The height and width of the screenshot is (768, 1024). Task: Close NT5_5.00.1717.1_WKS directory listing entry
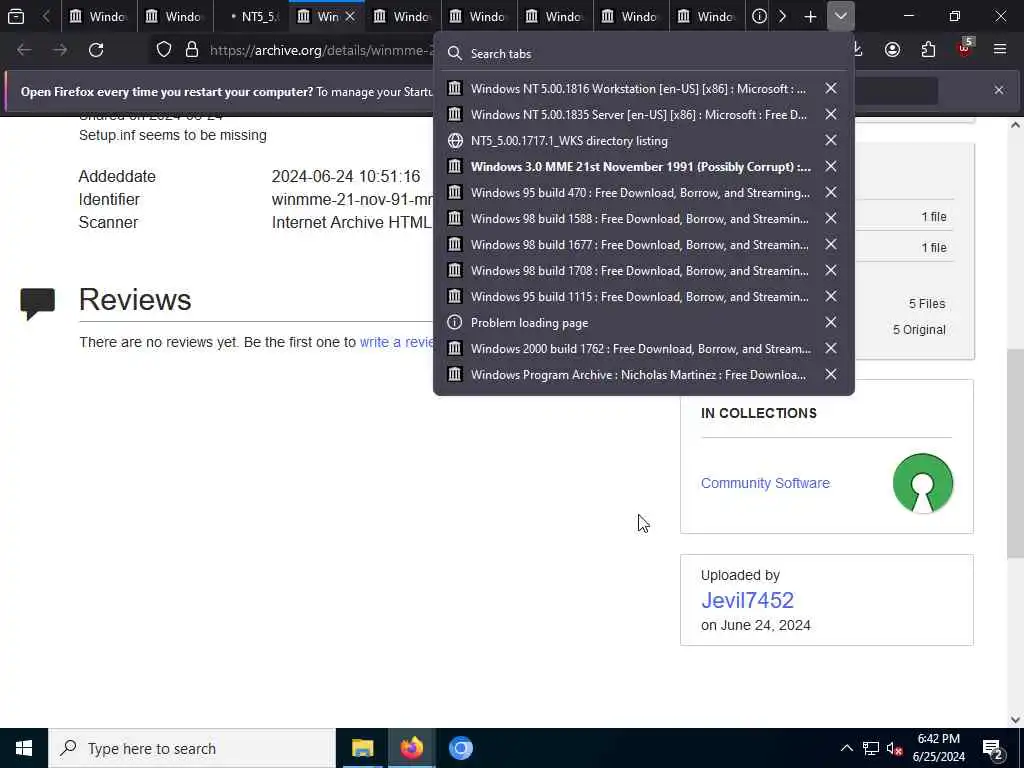pyautogui.click(x=831, y=140)
